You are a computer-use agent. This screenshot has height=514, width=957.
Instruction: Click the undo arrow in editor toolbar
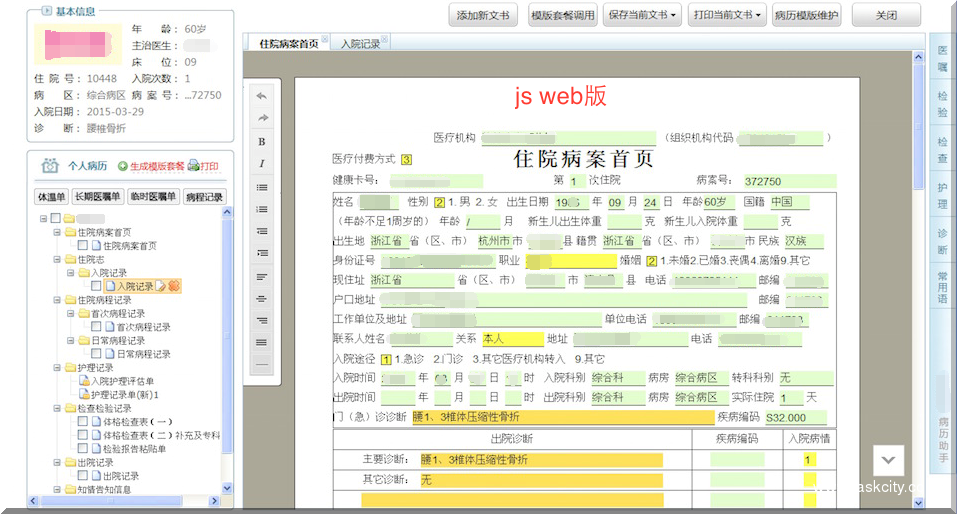262,96
